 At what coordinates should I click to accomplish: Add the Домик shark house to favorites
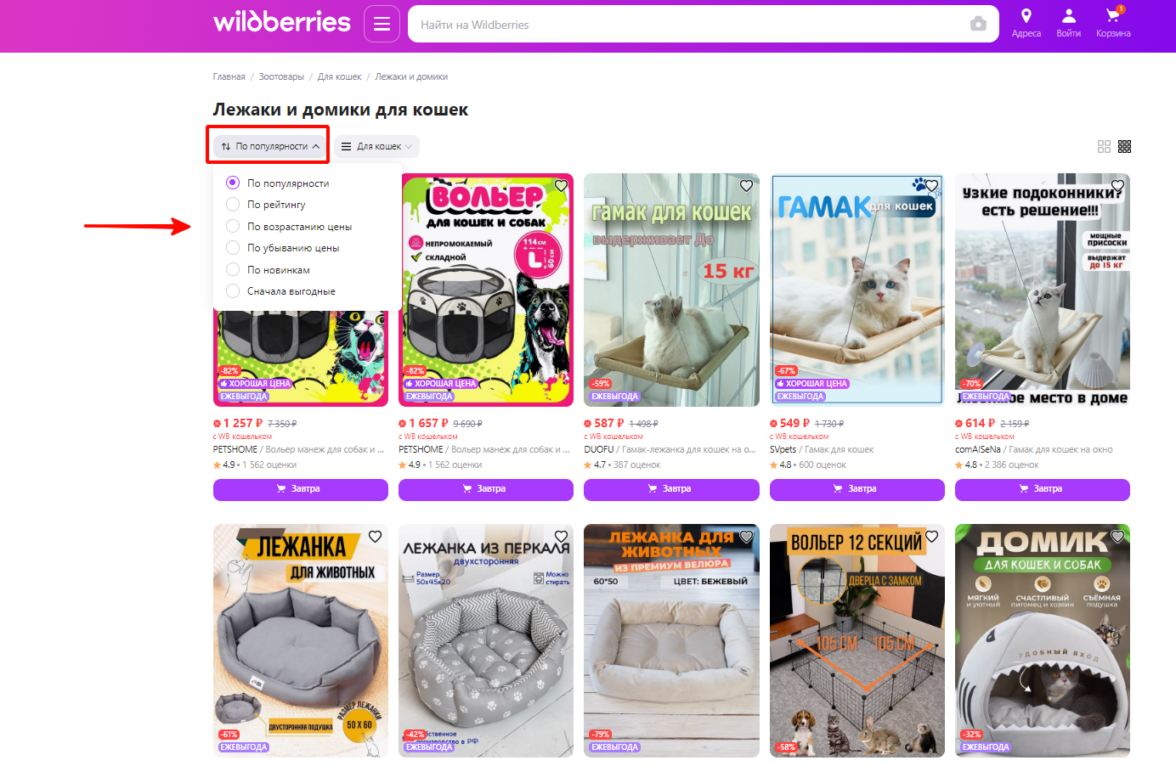tap(1118, 536)
